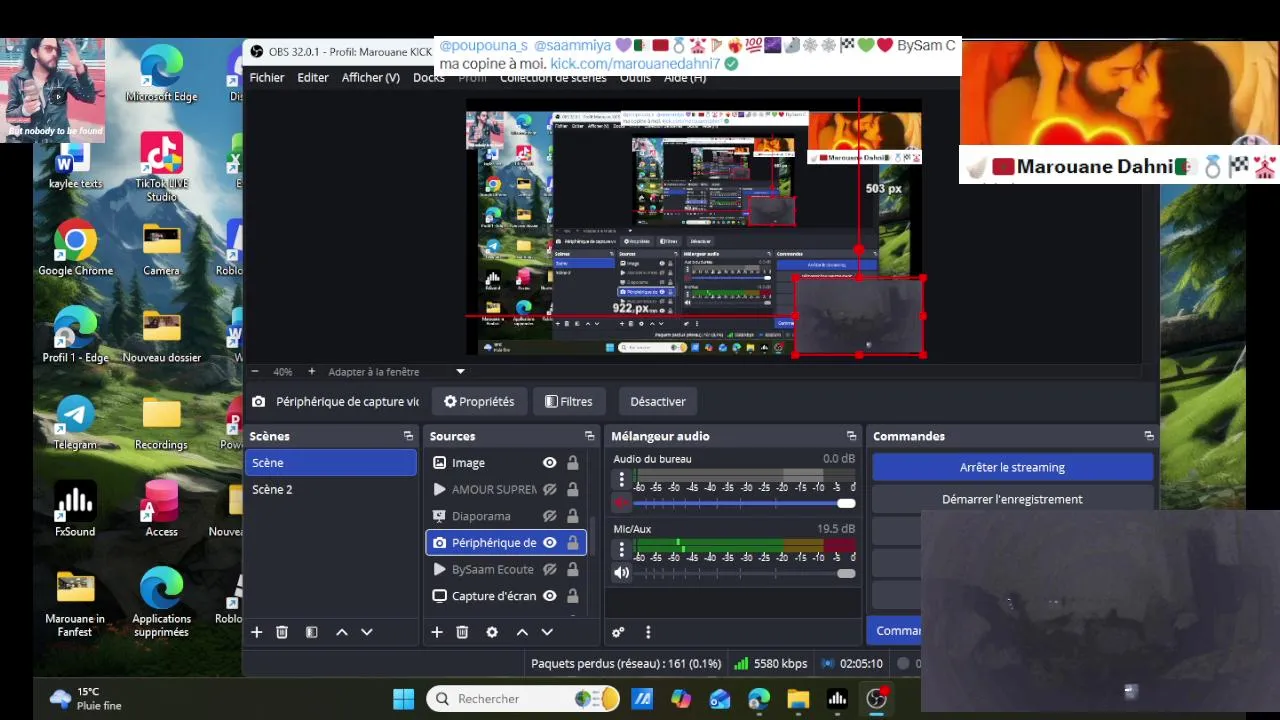Show the BySaam Ecoute source
The width and height of the screenshot is (1280, 720).
tap(549, 569)
